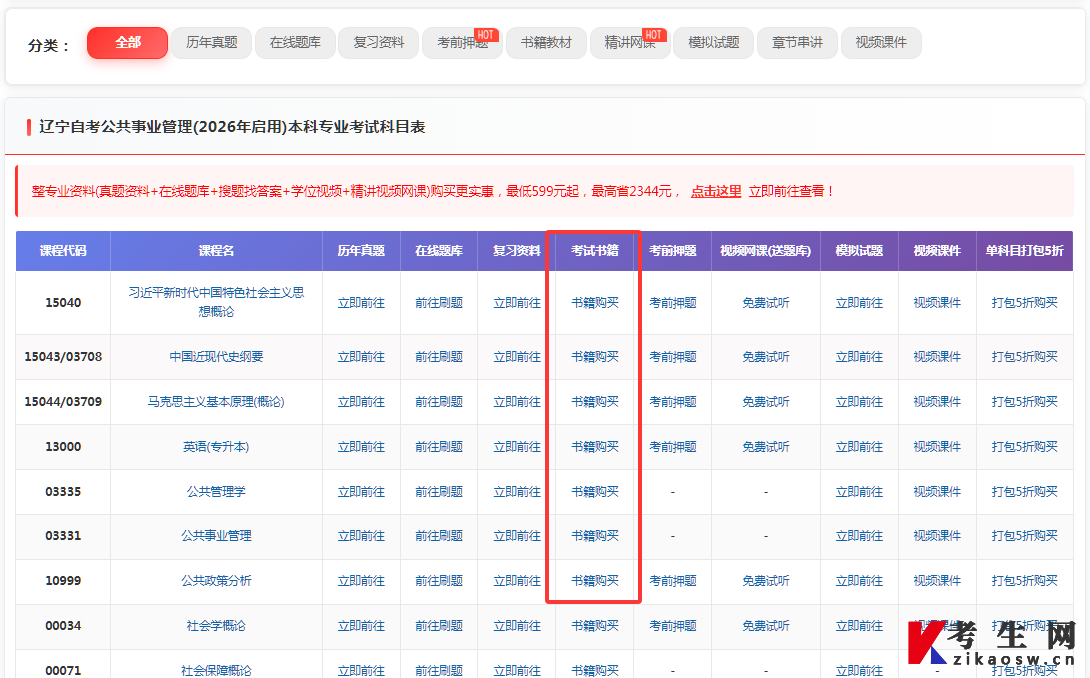Open the 视频课件 category tab

881,43
